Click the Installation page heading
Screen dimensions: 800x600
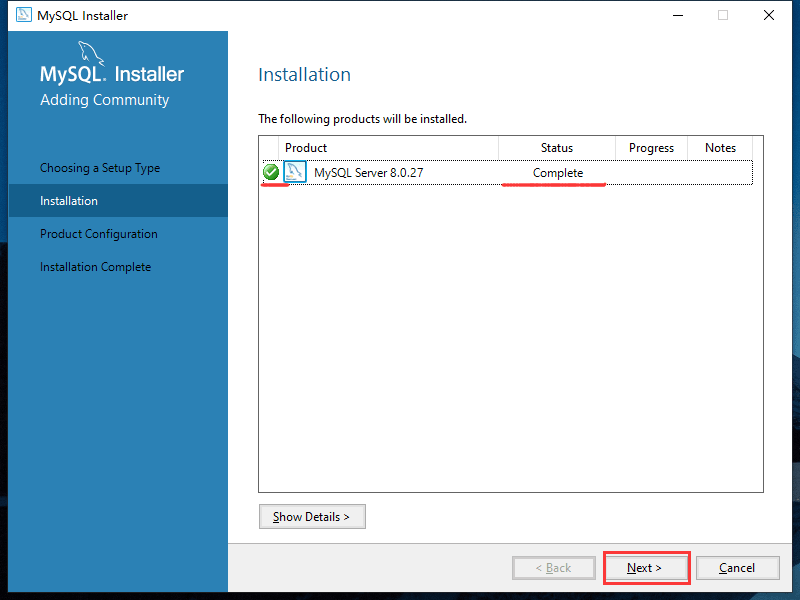click(x=305, y=74)
